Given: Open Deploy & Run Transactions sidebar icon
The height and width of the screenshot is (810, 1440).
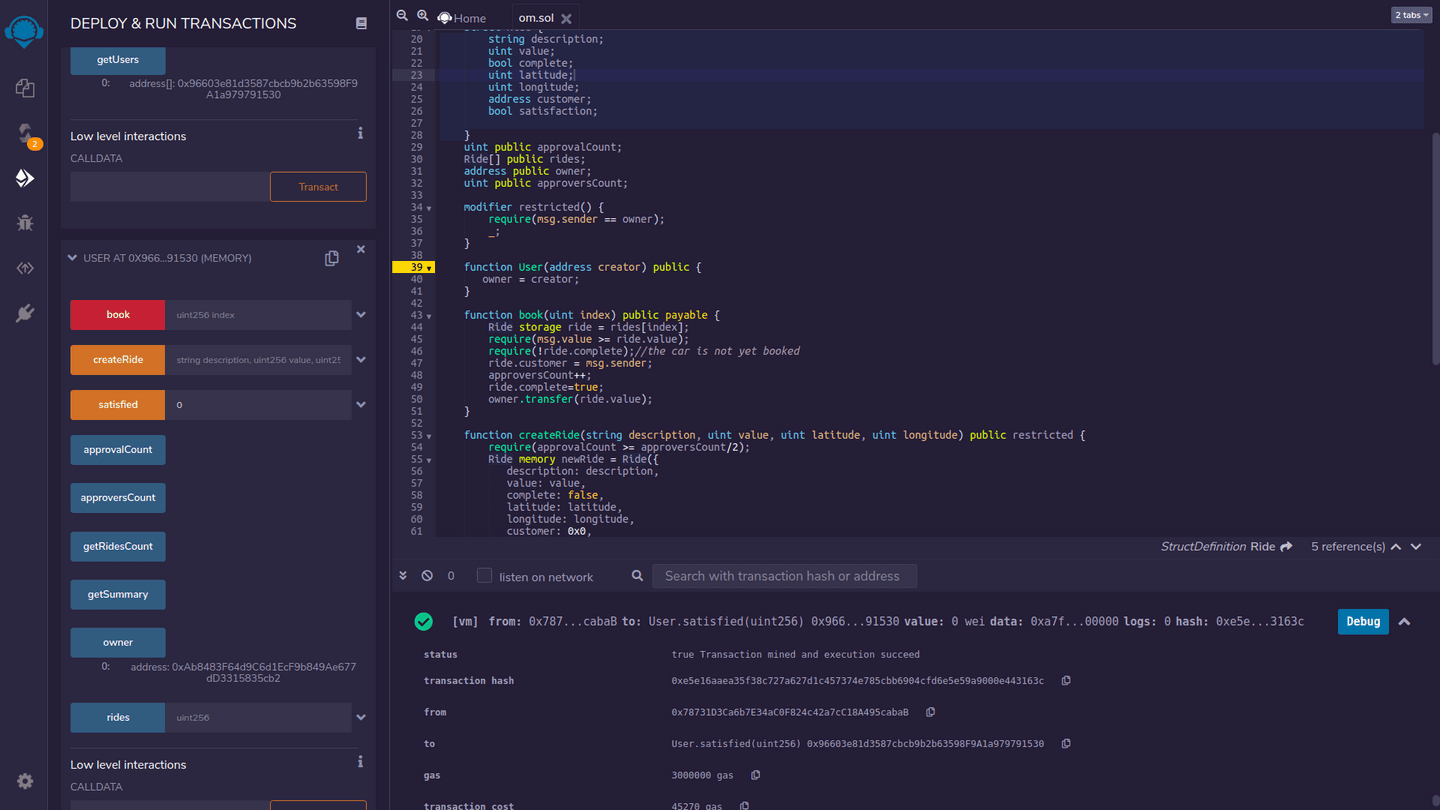Looking at the screenshot, I should [25, 178].
